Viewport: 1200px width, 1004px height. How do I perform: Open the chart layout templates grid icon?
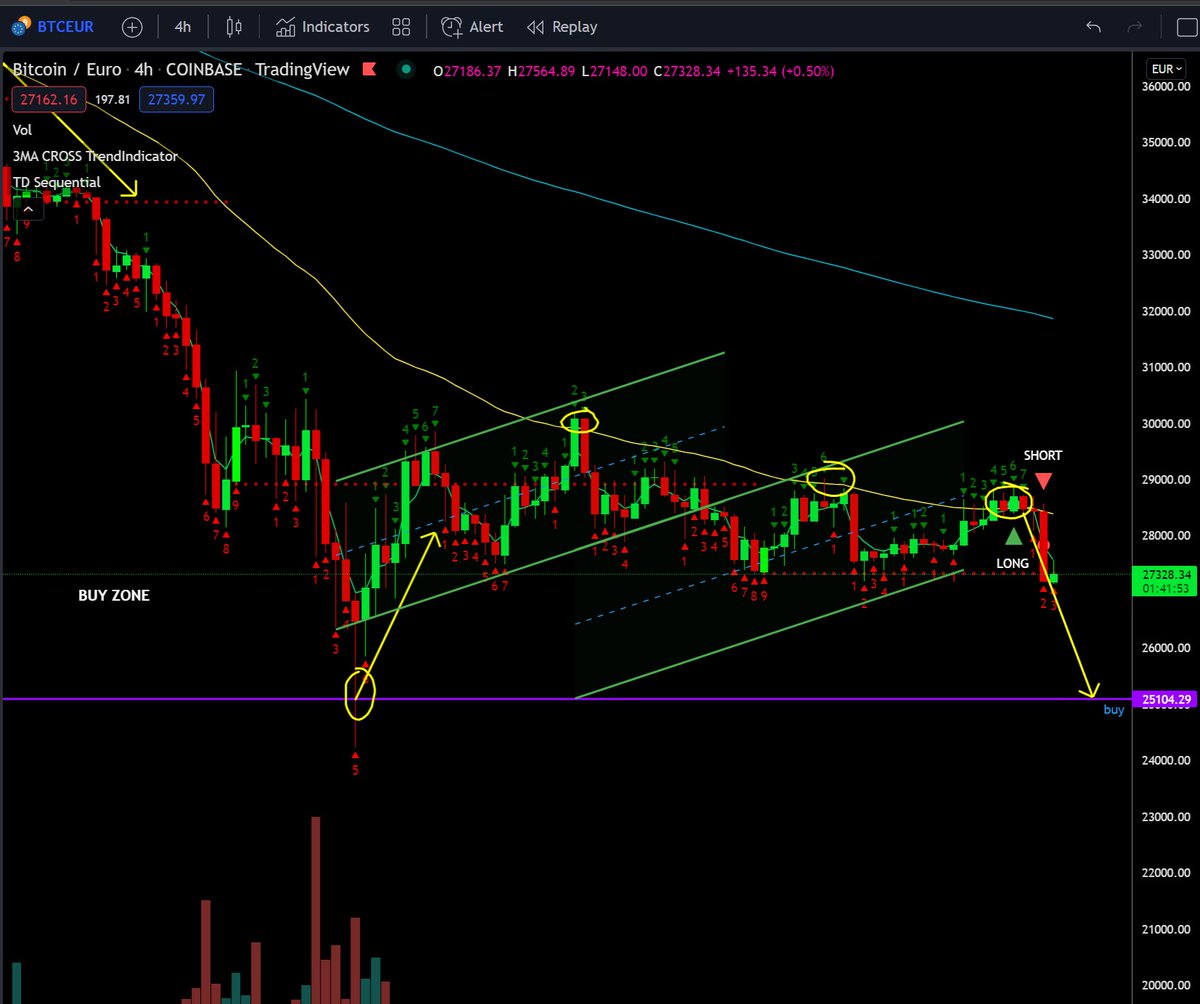401,27
